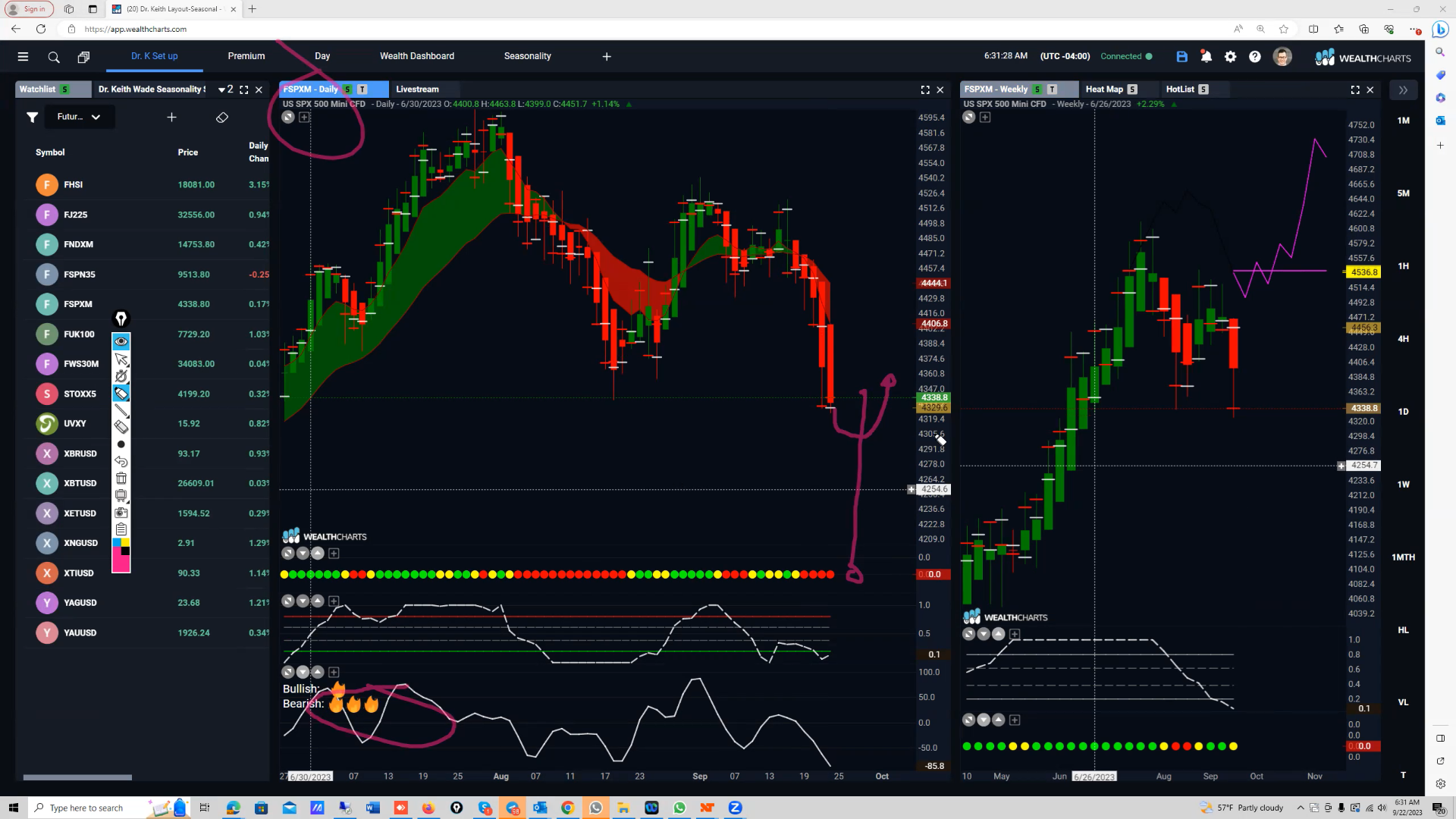
Task: Expand the Futur... watchlist dropdown
Action: [79, 117]
